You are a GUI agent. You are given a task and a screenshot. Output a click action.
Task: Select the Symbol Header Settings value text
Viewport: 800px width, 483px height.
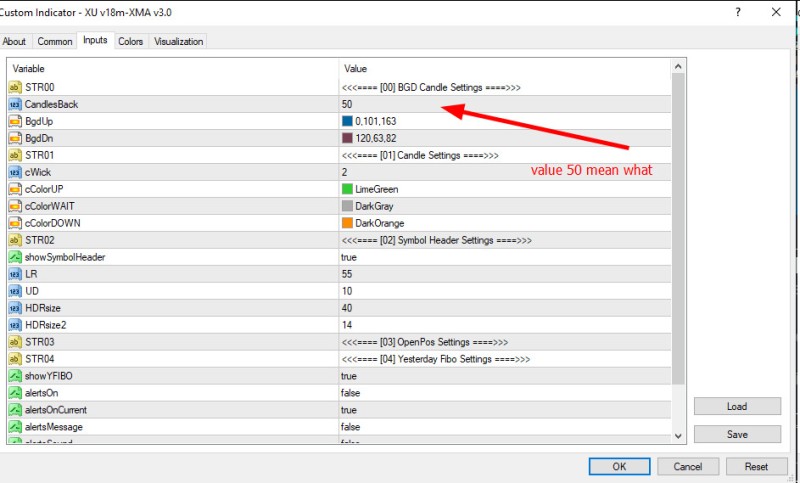436,240
